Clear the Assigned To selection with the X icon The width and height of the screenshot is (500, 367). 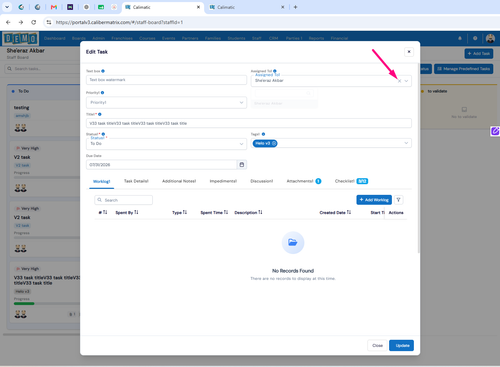pyautogui.click(x=399, y=81)
